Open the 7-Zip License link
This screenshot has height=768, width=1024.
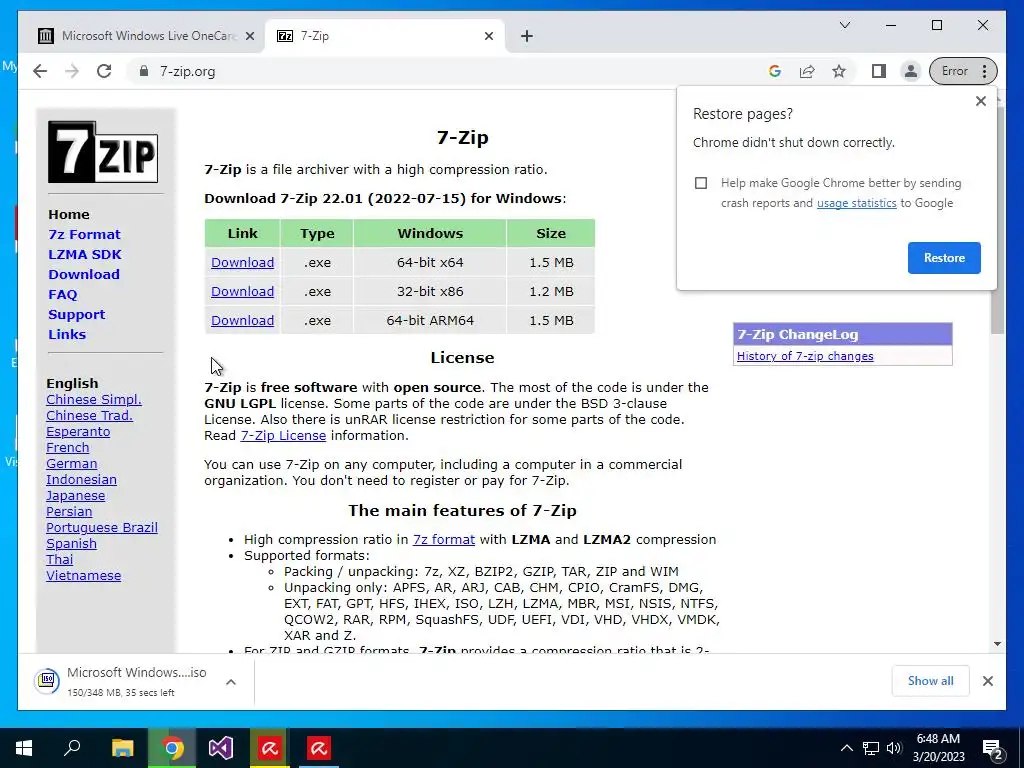pyautogui.click(x=283, y=436)
